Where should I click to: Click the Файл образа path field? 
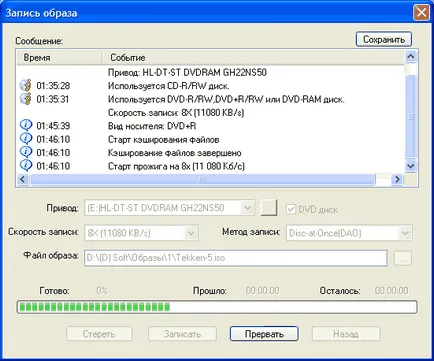236,258
